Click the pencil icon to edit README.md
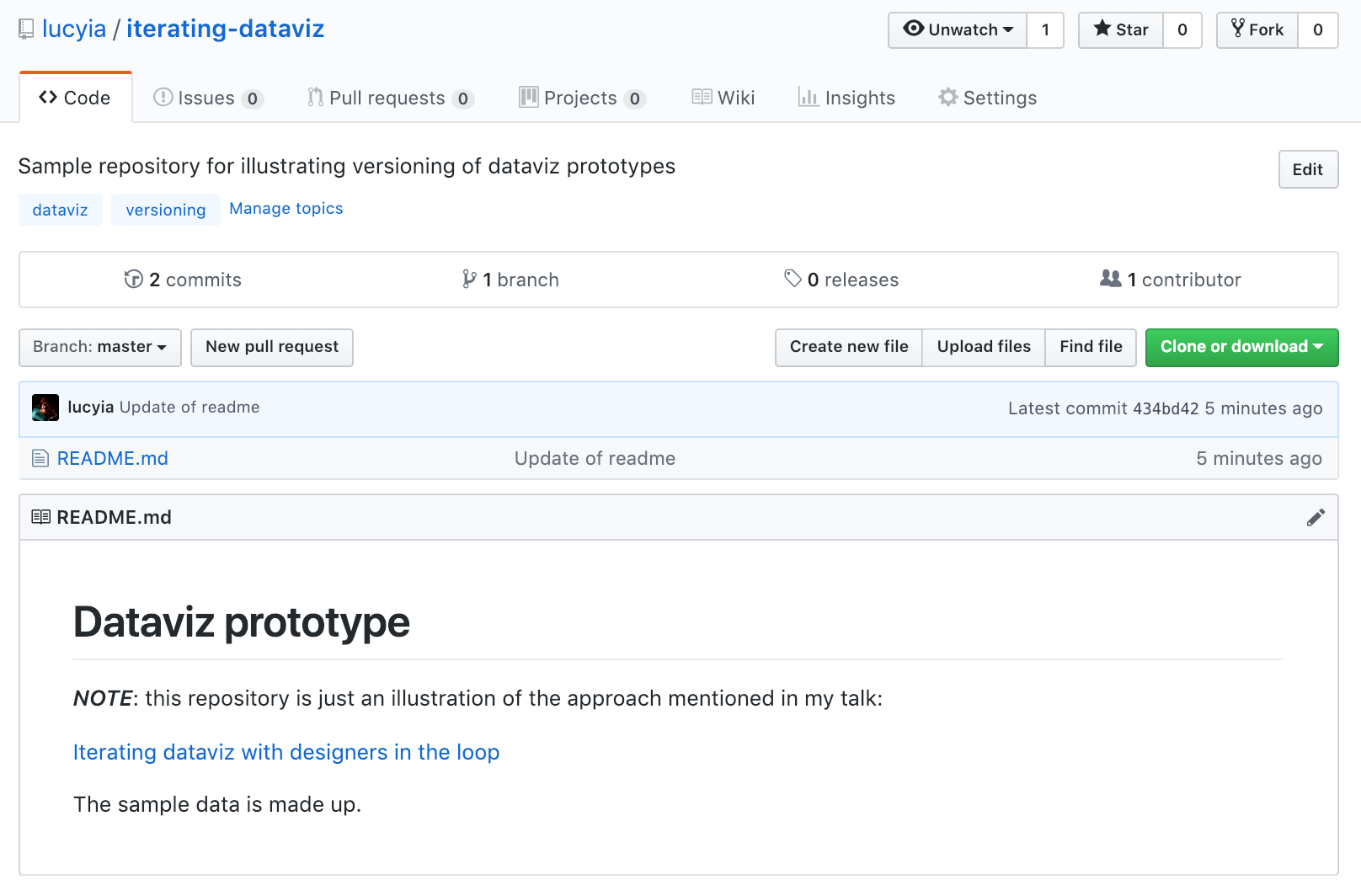Image resolution: width=1361 pixels, height=896 pixels. (1316, 517)
